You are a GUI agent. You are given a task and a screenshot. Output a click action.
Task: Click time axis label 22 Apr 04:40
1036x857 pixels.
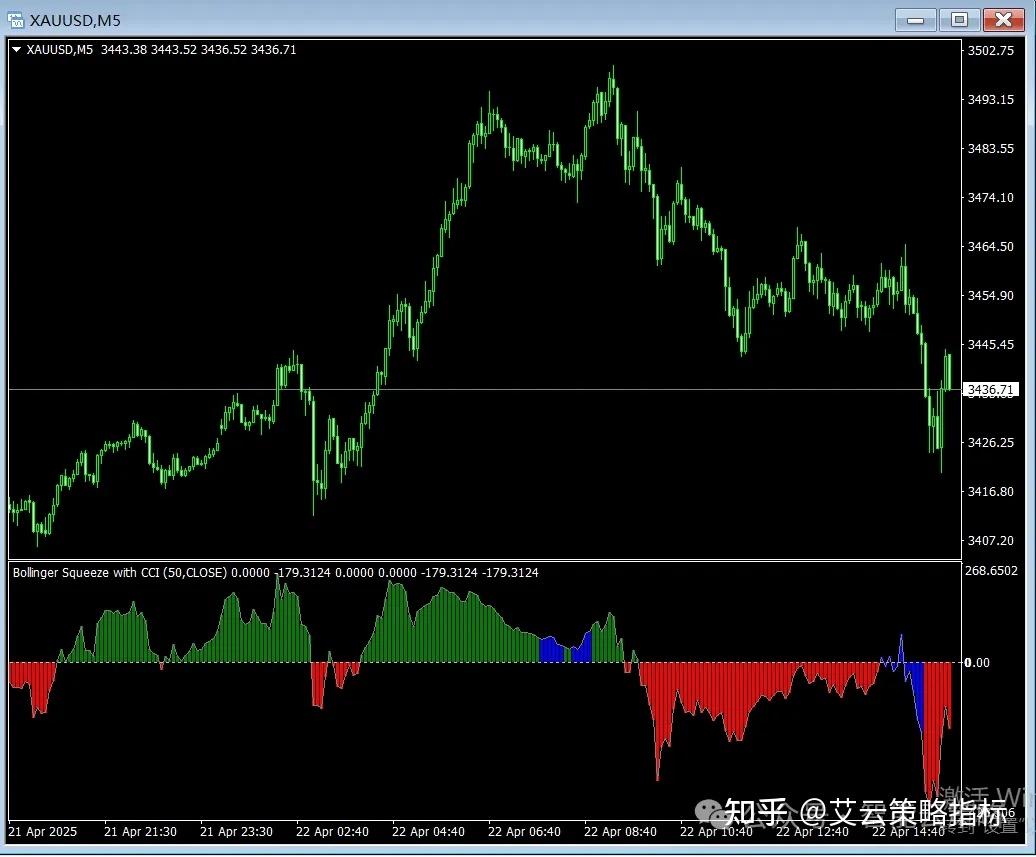428,831
